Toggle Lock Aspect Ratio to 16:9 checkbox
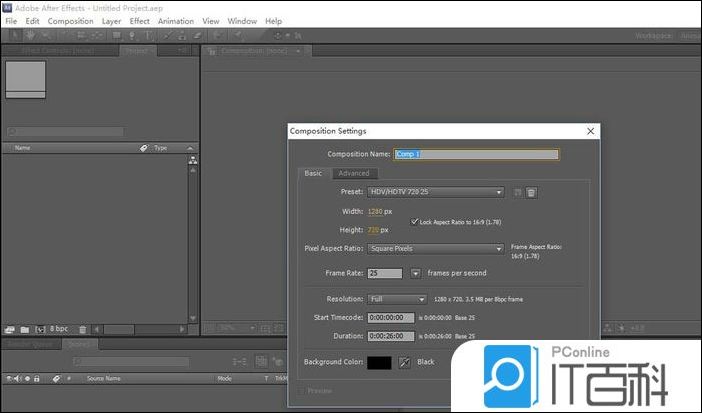 414,221
